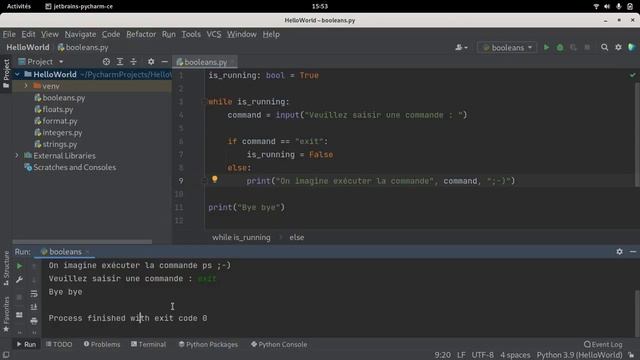Collapse all items in the Project panel
640x360 pixels.
133,62
